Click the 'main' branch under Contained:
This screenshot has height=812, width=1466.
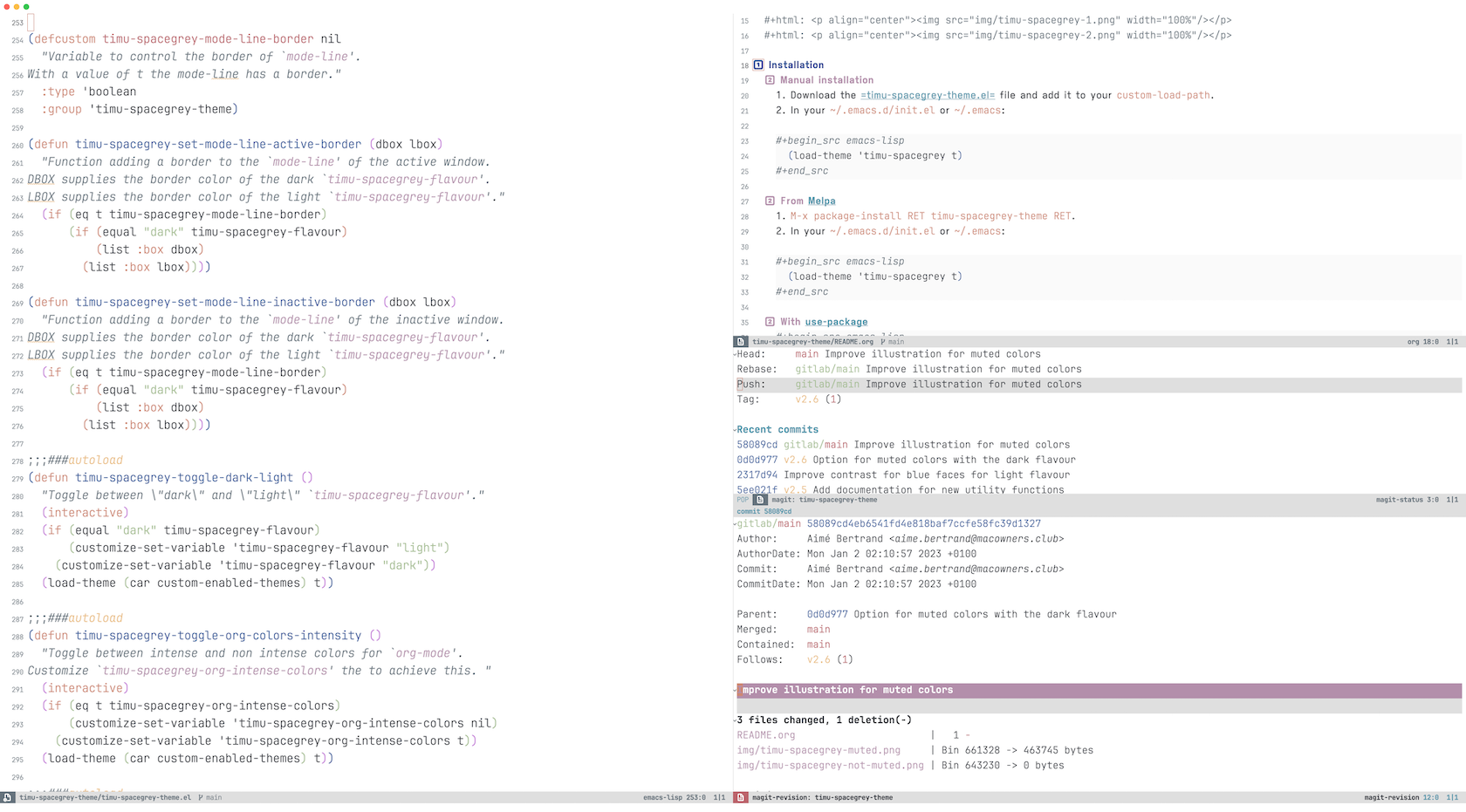(819, 645)
